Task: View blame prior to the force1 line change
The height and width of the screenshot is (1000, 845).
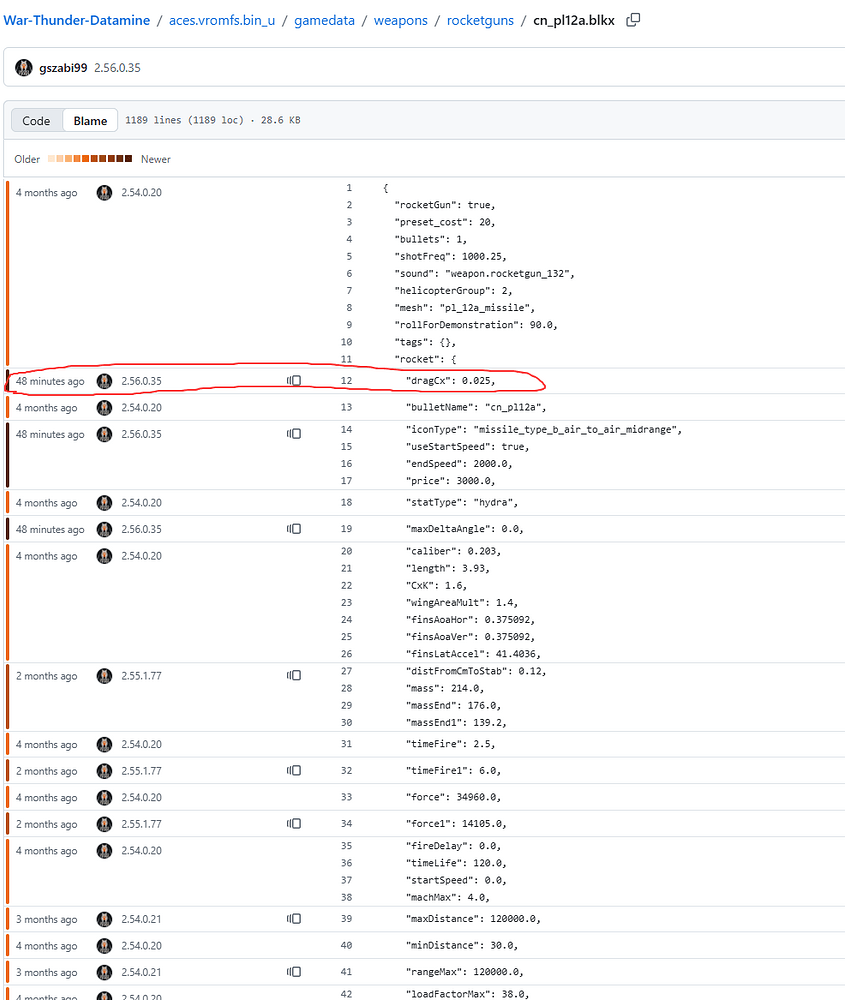Action: click(294, 823)
